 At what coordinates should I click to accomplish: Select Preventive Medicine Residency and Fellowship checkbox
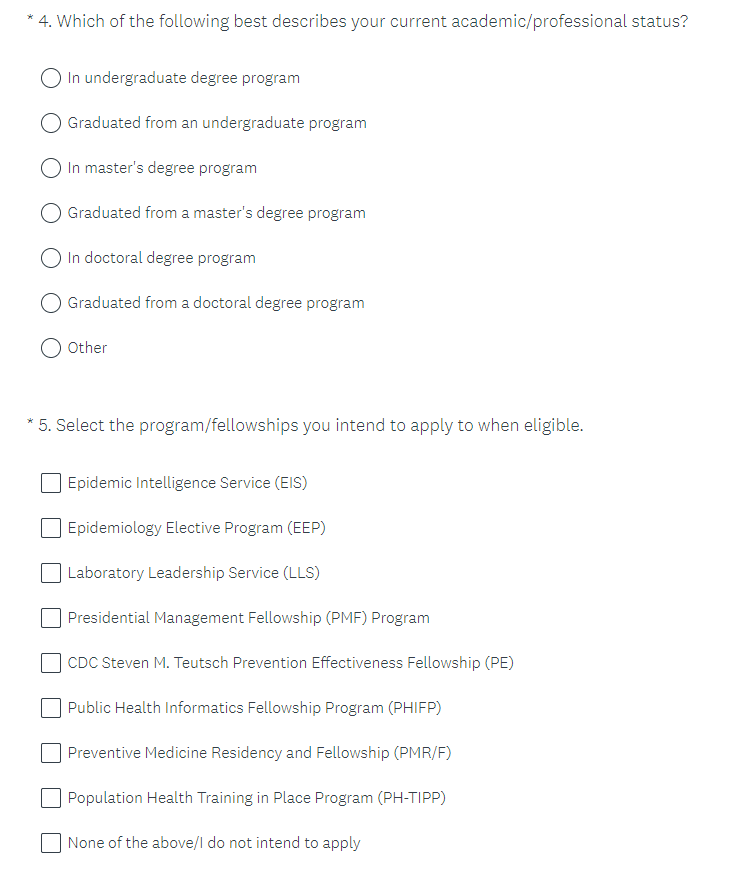52,753
